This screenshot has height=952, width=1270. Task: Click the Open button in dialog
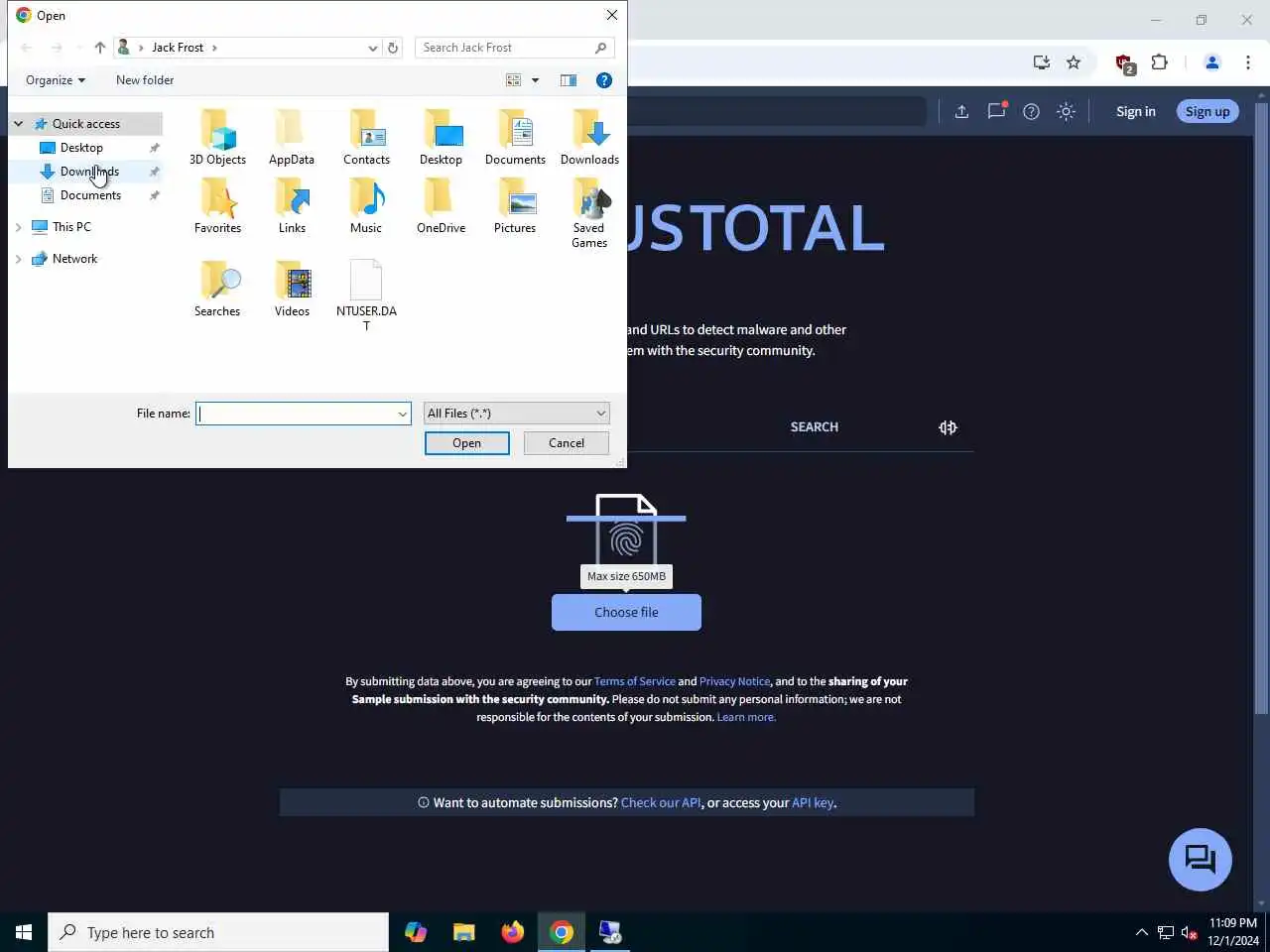click(x=466, y=443)
